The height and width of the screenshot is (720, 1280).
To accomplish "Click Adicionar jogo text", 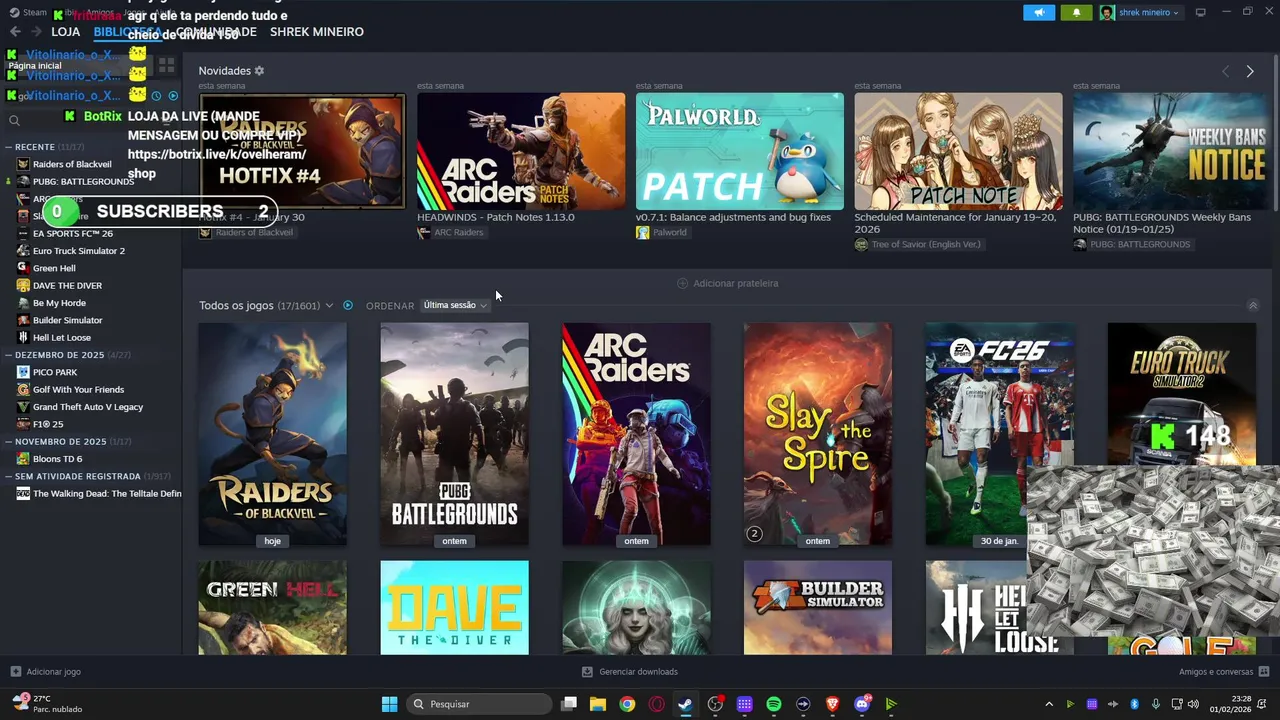I will 53,672.
